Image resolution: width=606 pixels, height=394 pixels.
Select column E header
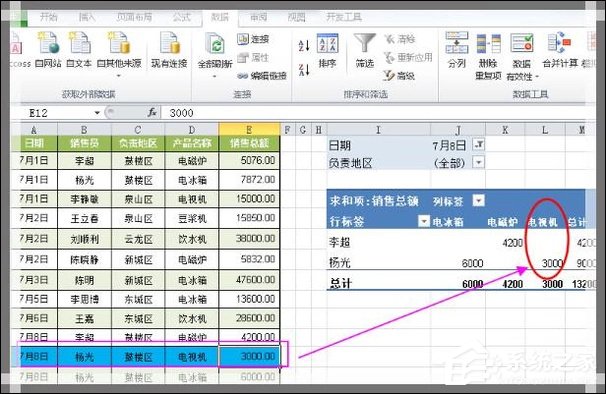click(249, 130)
